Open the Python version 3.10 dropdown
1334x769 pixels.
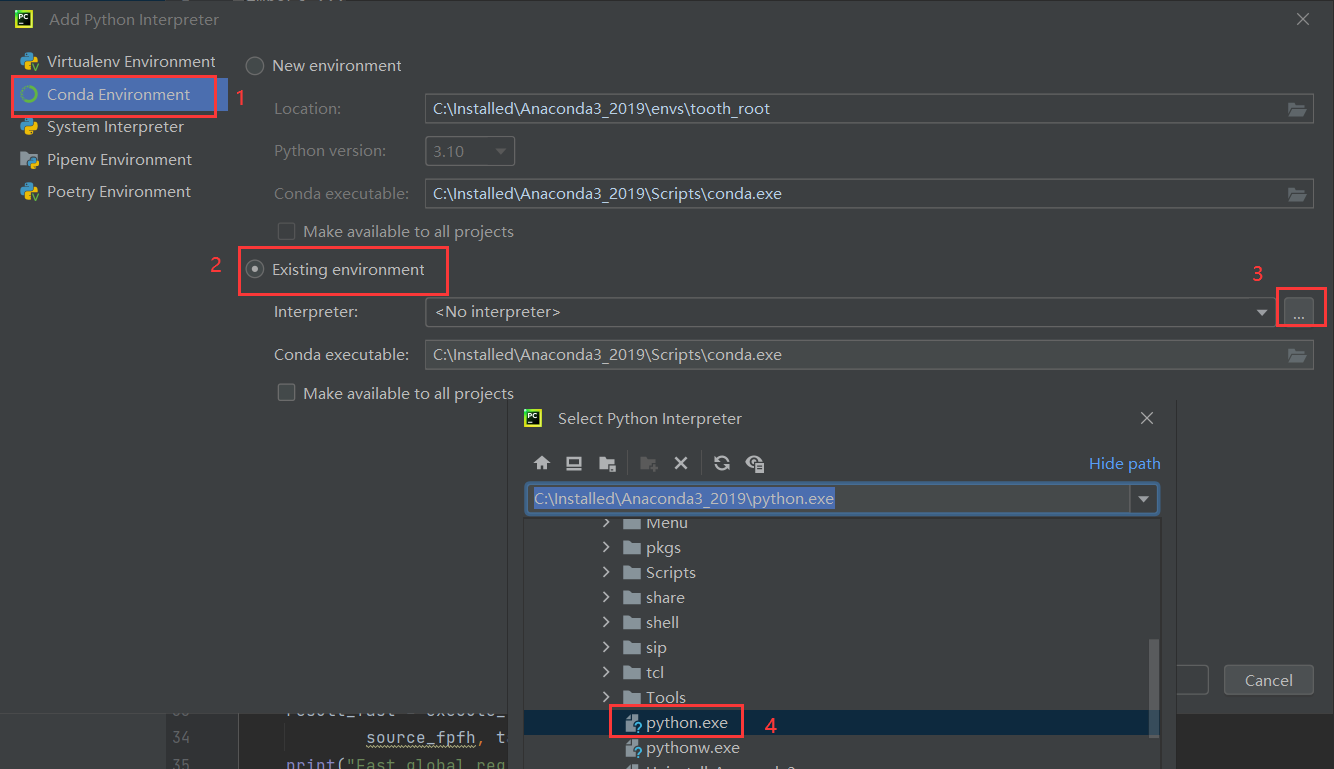click(470, 151)
